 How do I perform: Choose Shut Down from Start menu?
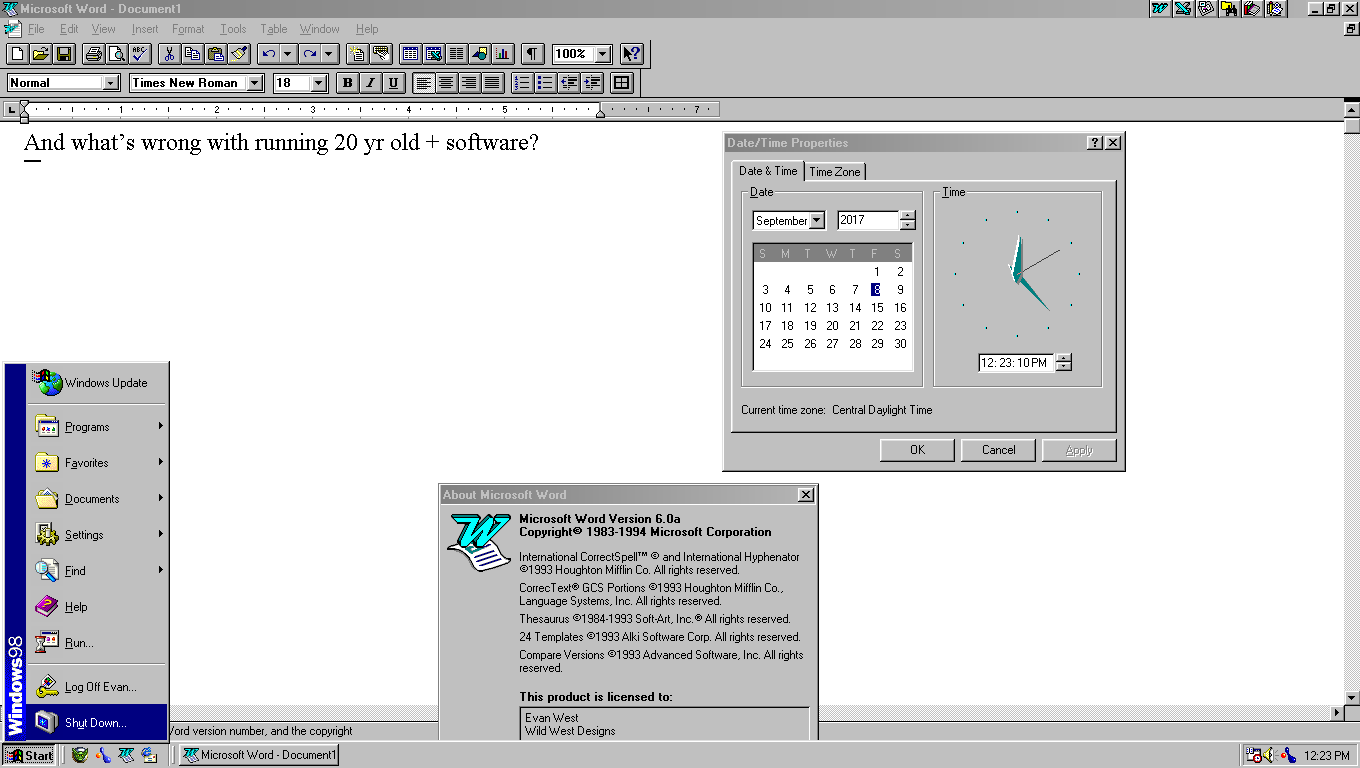[98, 723]
